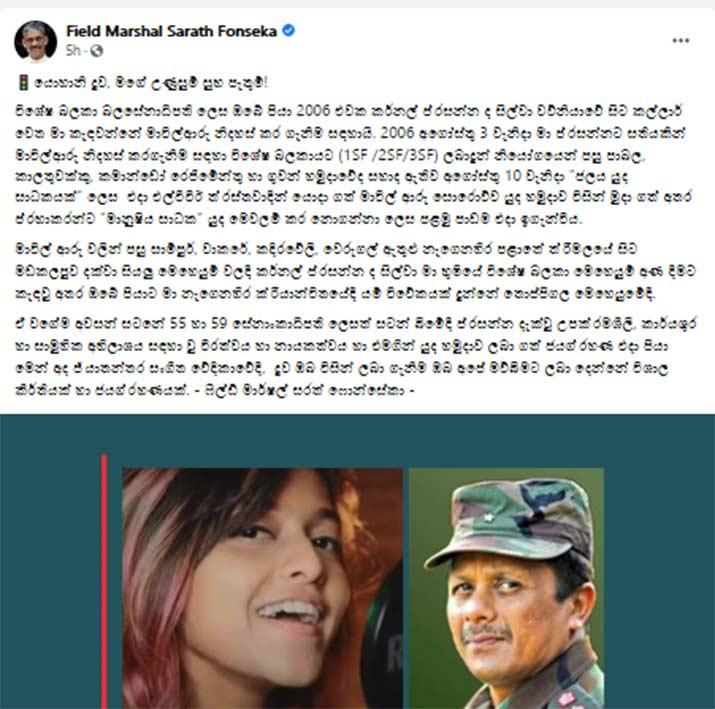
Task: Click the (1SF /2SF/3SF) text in post
Action: (389, 155)
